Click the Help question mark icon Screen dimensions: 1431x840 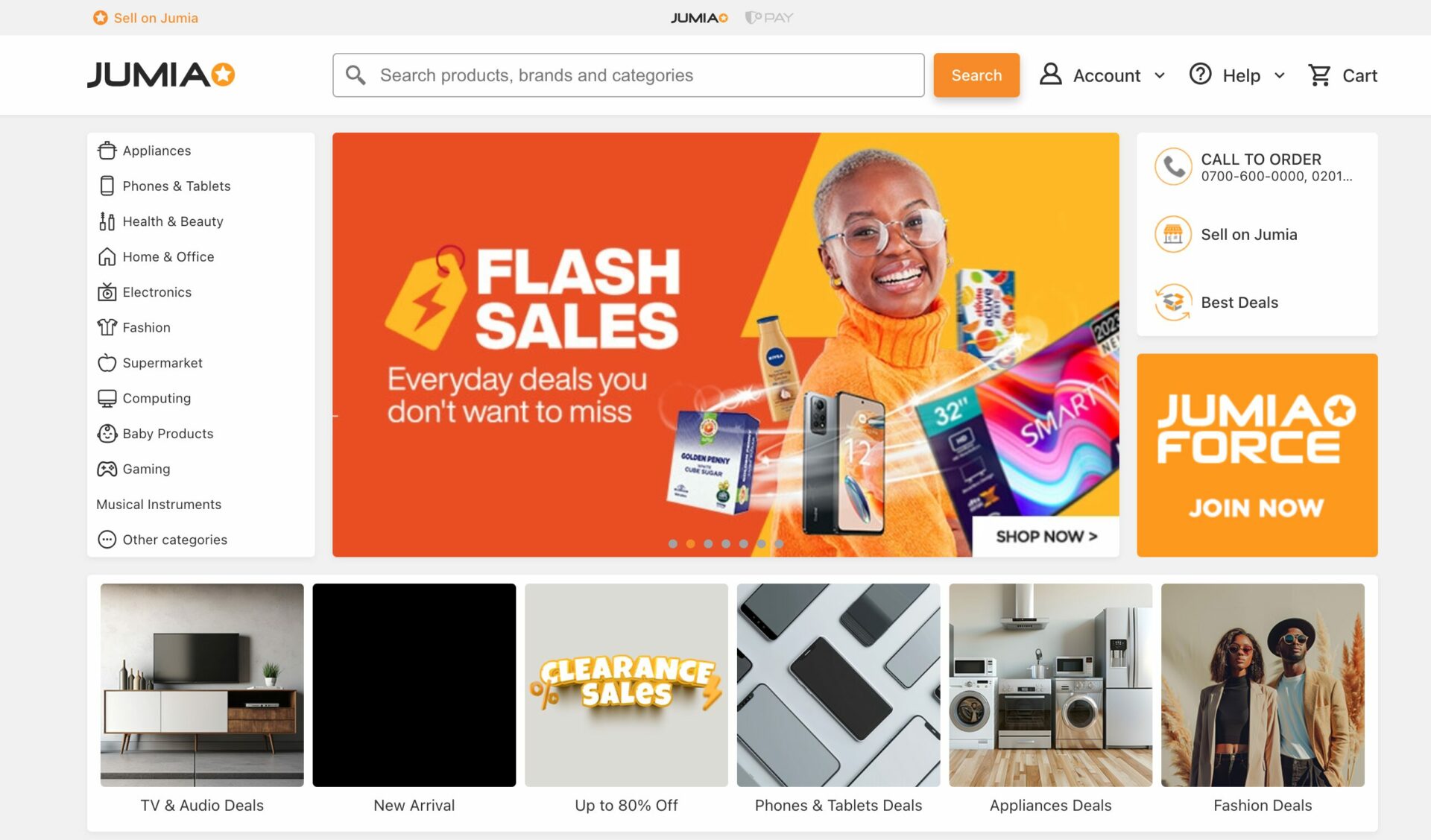coord(1200,74)
